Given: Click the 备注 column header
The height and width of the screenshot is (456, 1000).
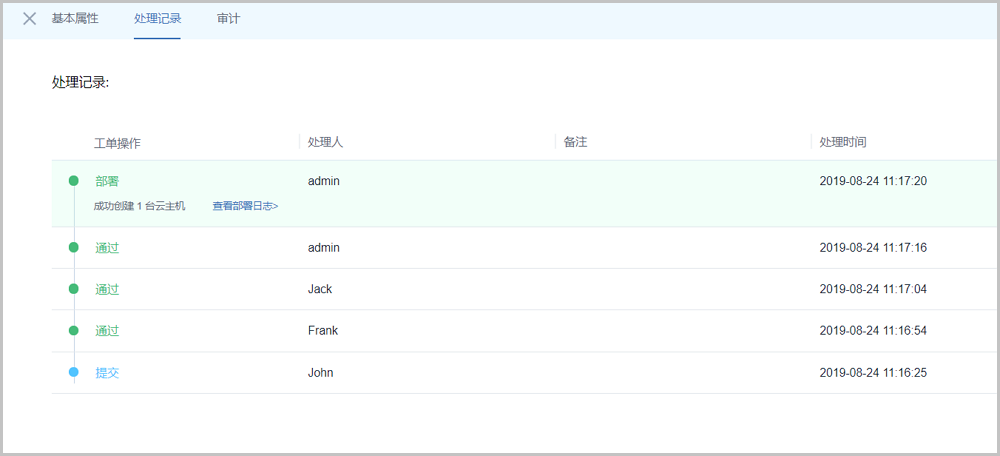Looking at the screenshot, I should pyautogui.click(x=575, y=143).
